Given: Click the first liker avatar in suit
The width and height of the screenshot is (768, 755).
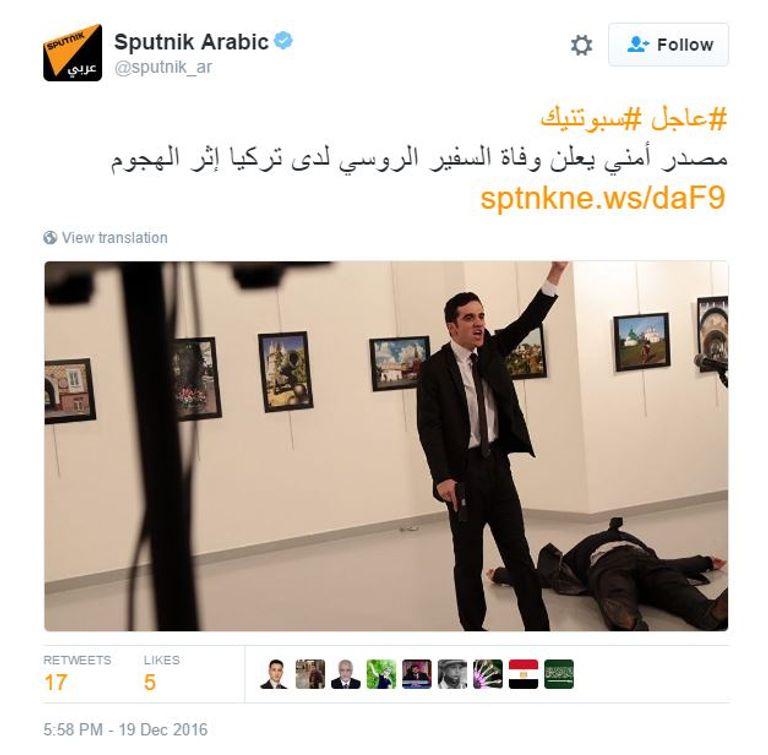Looking at the screenshot, I should click(x=274, y=674).
